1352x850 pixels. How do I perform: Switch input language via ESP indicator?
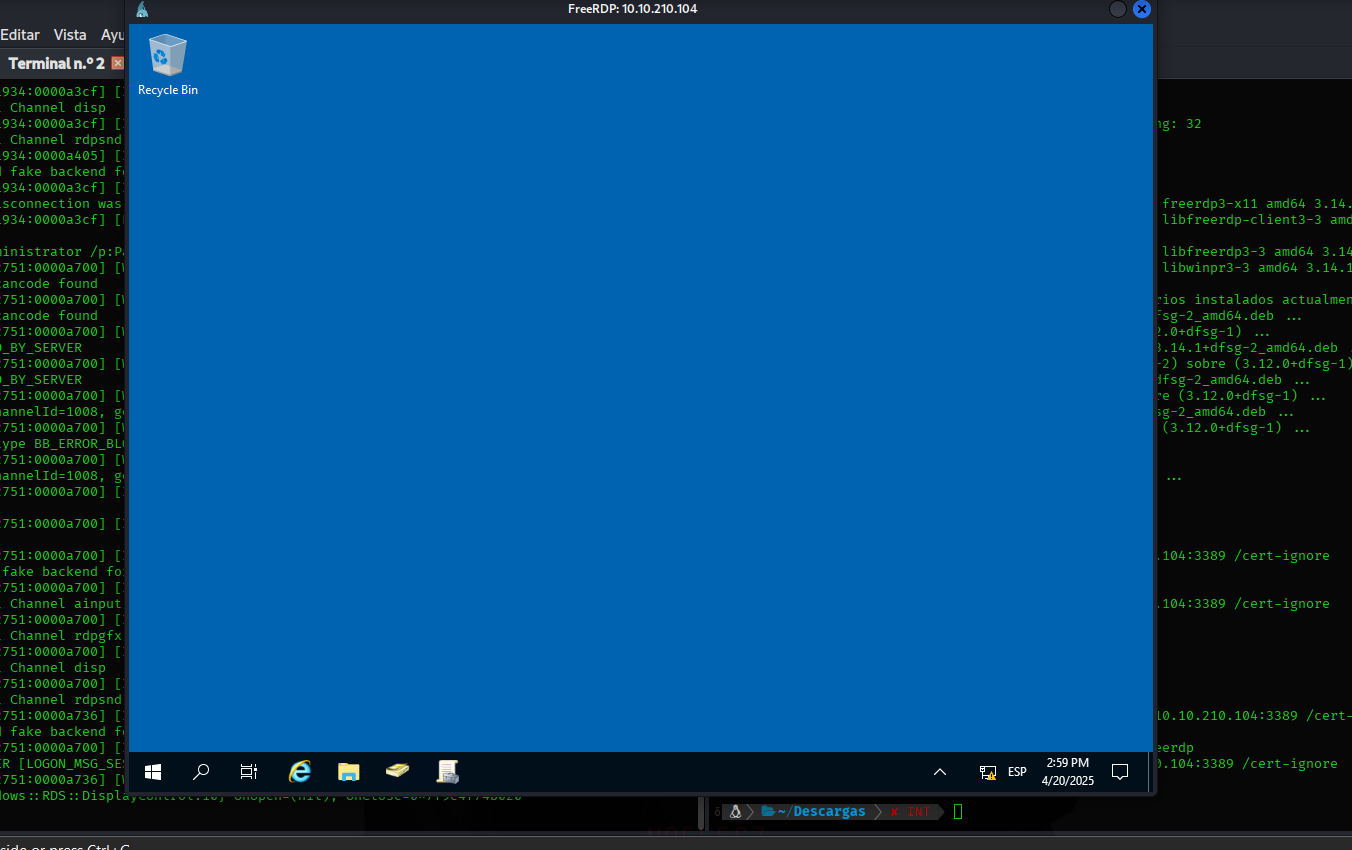click(x=1017, y=772)
